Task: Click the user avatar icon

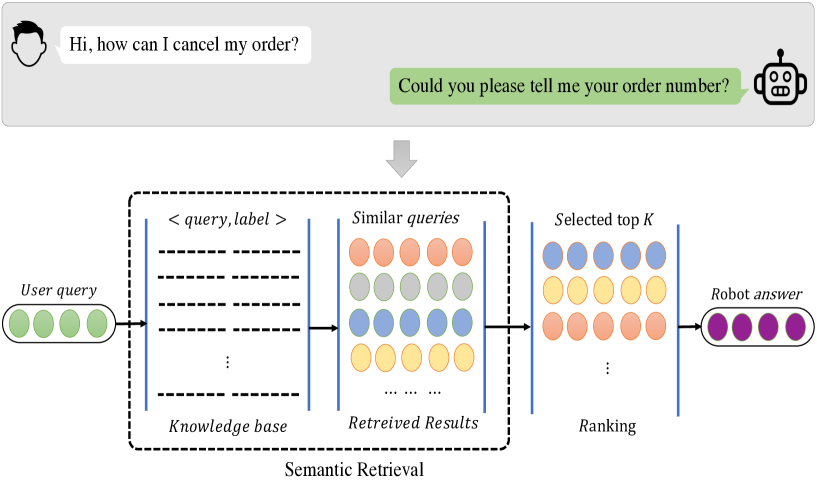Action: click(31, 43)
